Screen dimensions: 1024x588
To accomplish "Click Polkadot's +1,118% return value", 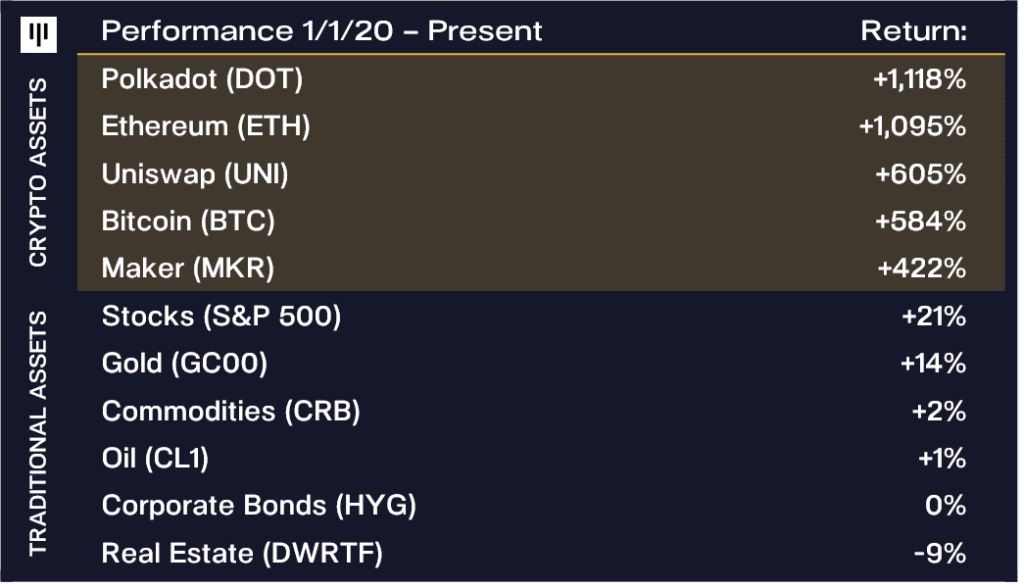I will coord(919,79).
